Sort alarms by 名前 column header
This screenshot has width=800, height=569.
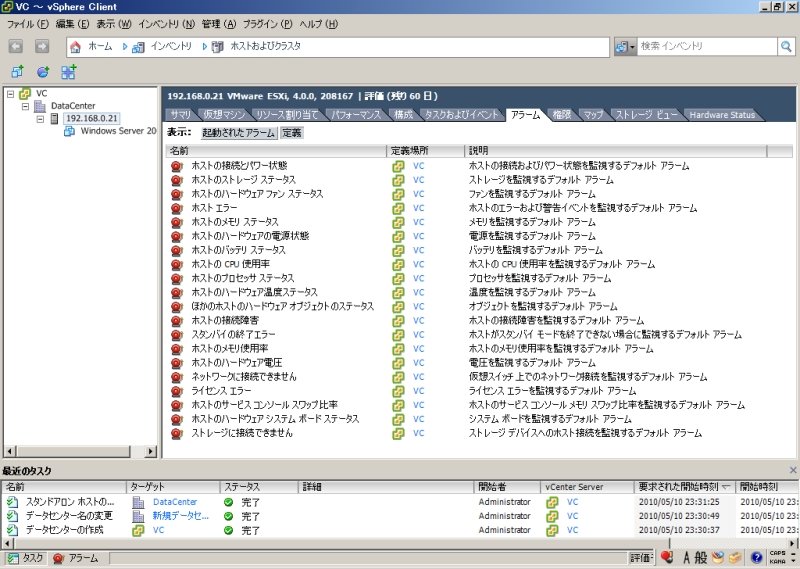pyautogui.click(x=276, y=151)
